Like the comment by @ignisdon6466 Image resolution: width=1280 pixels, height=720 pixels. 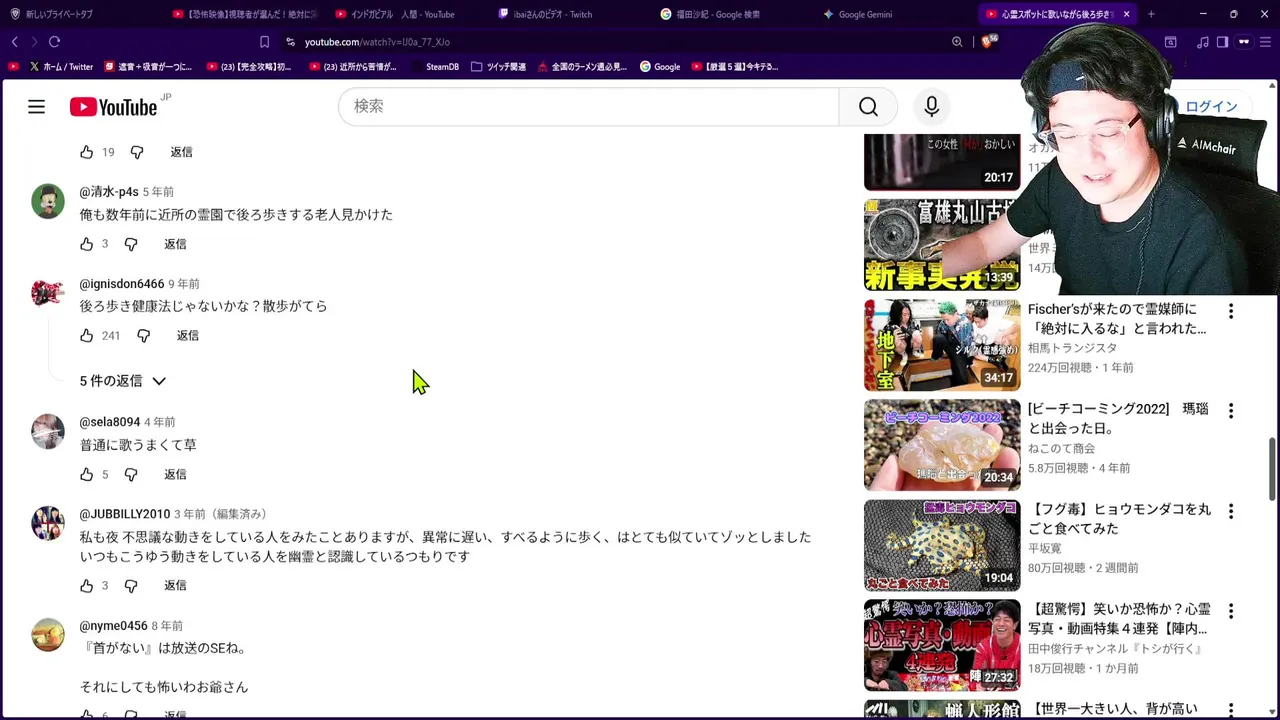[87, 336]
